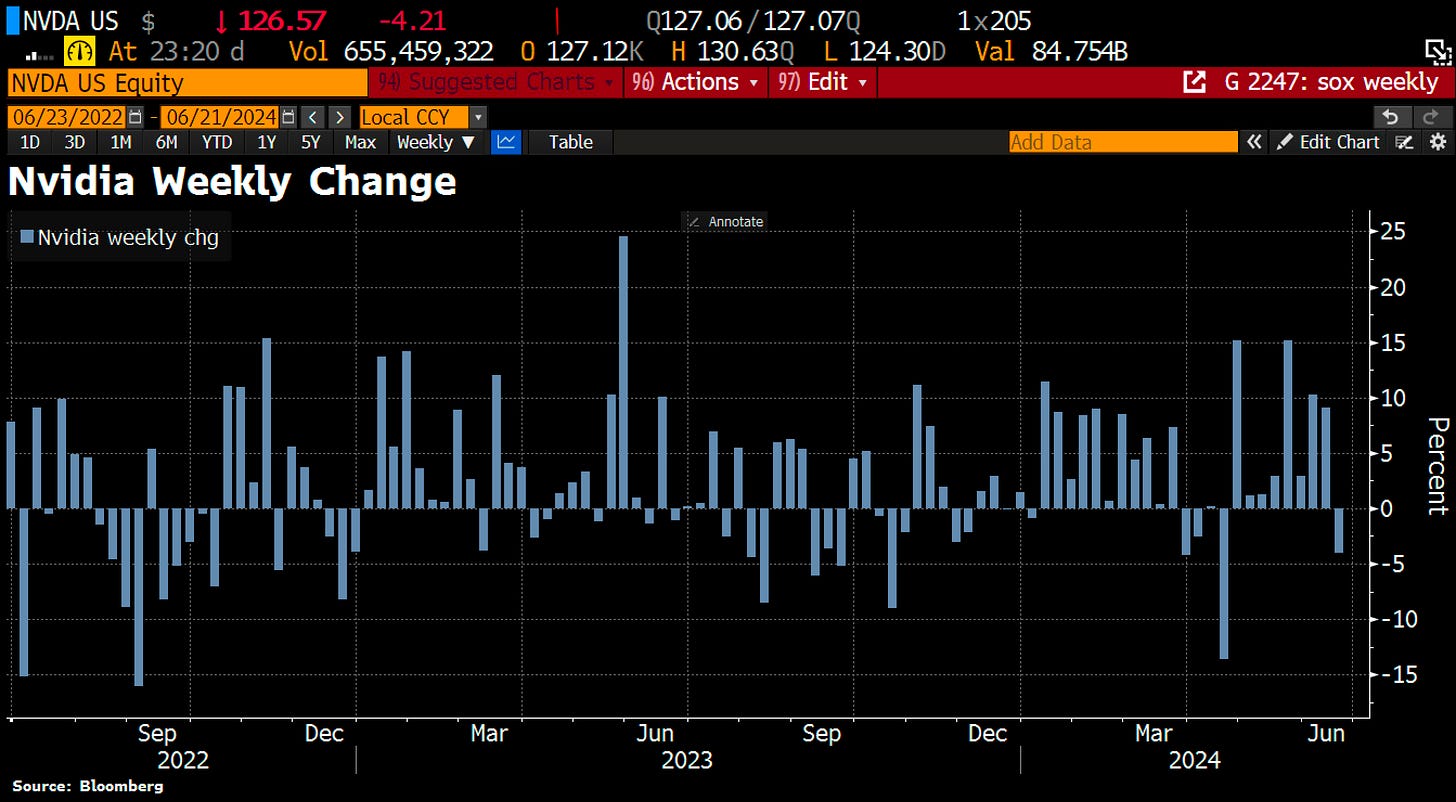Select the 1Y time range
The image size is (1456, 802).
coord(267,142)
